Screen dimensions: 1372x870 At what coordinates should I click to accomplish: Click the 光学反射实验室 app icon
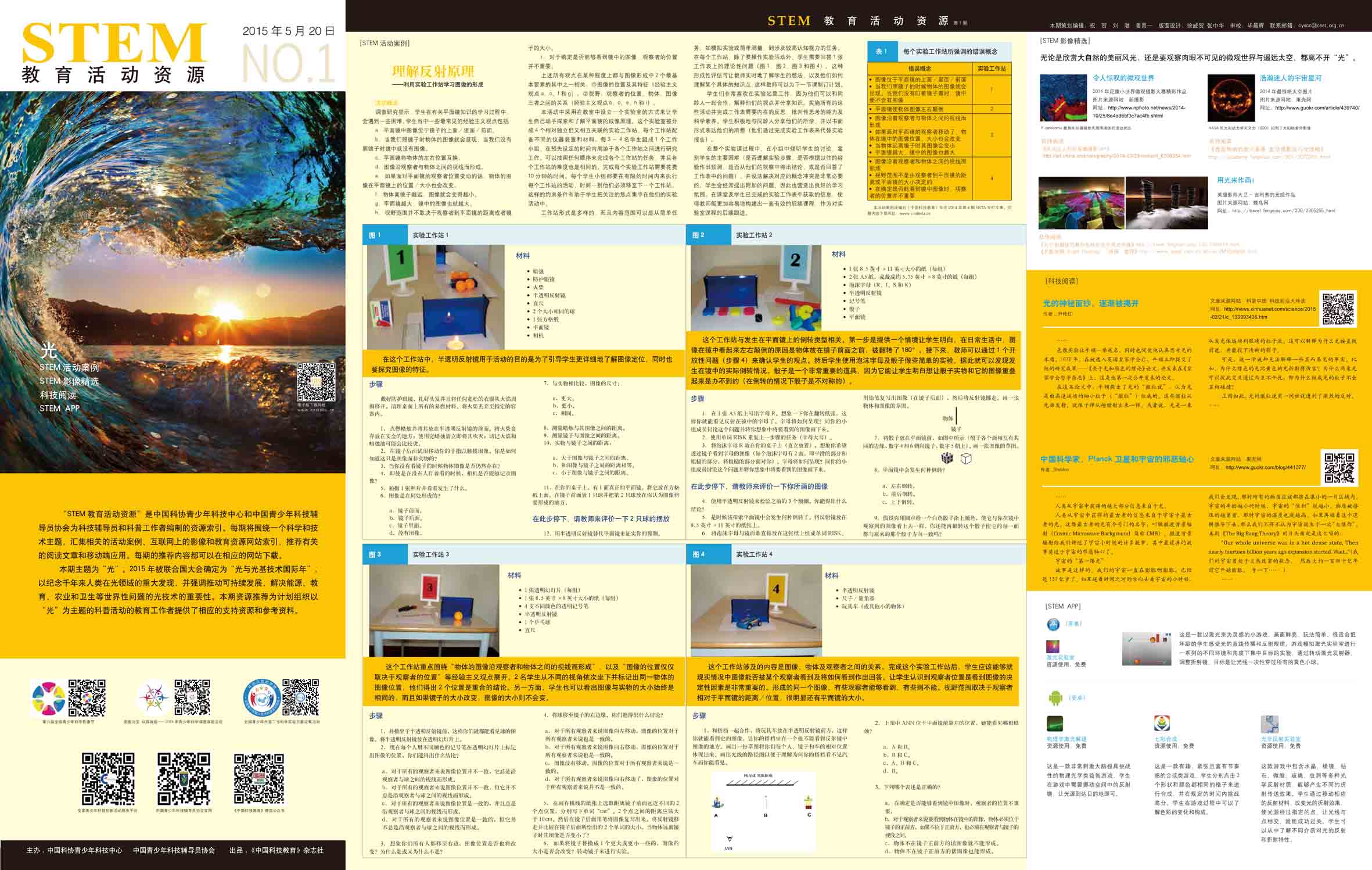pyautogui.click(x=1269, y=724)
